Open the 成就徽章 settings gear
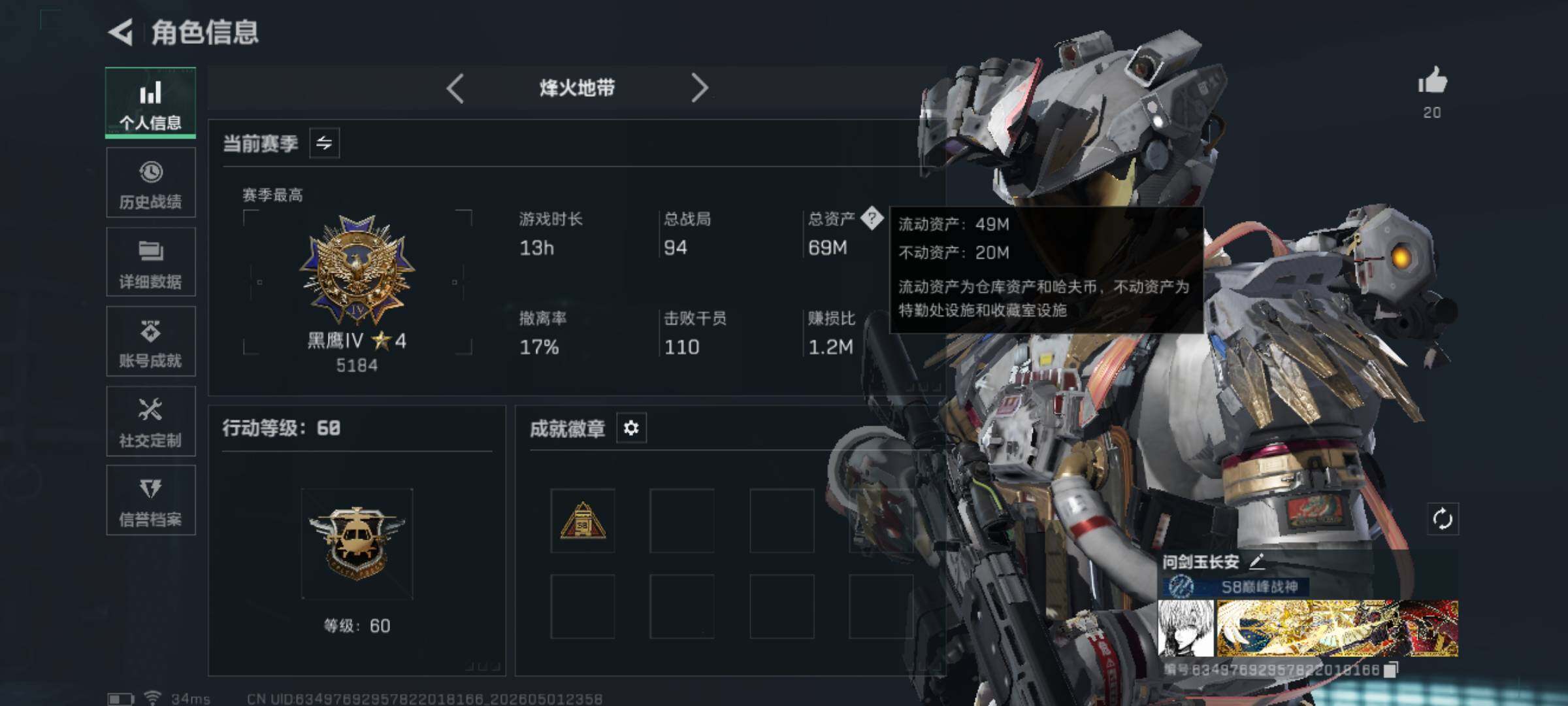 (631, 428)
